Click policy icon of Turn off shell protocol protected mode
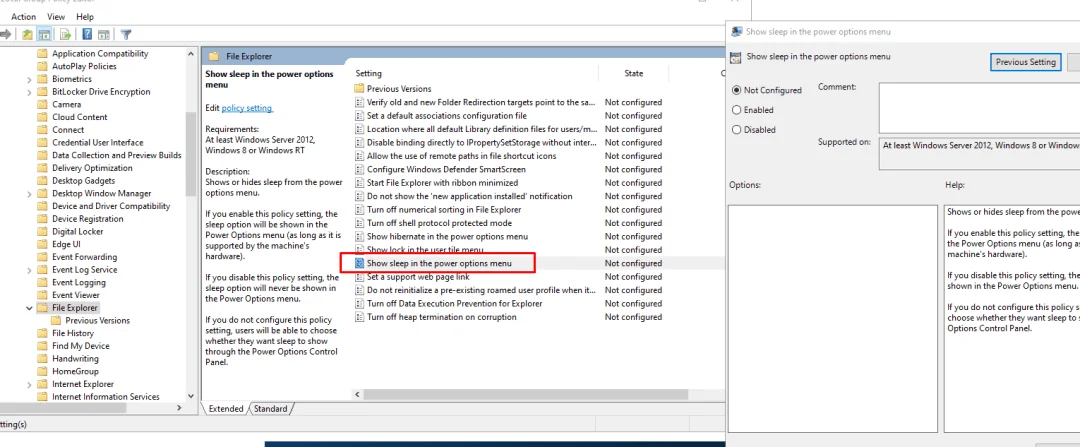Screen dimensions: 1080x447 point(359,223)
